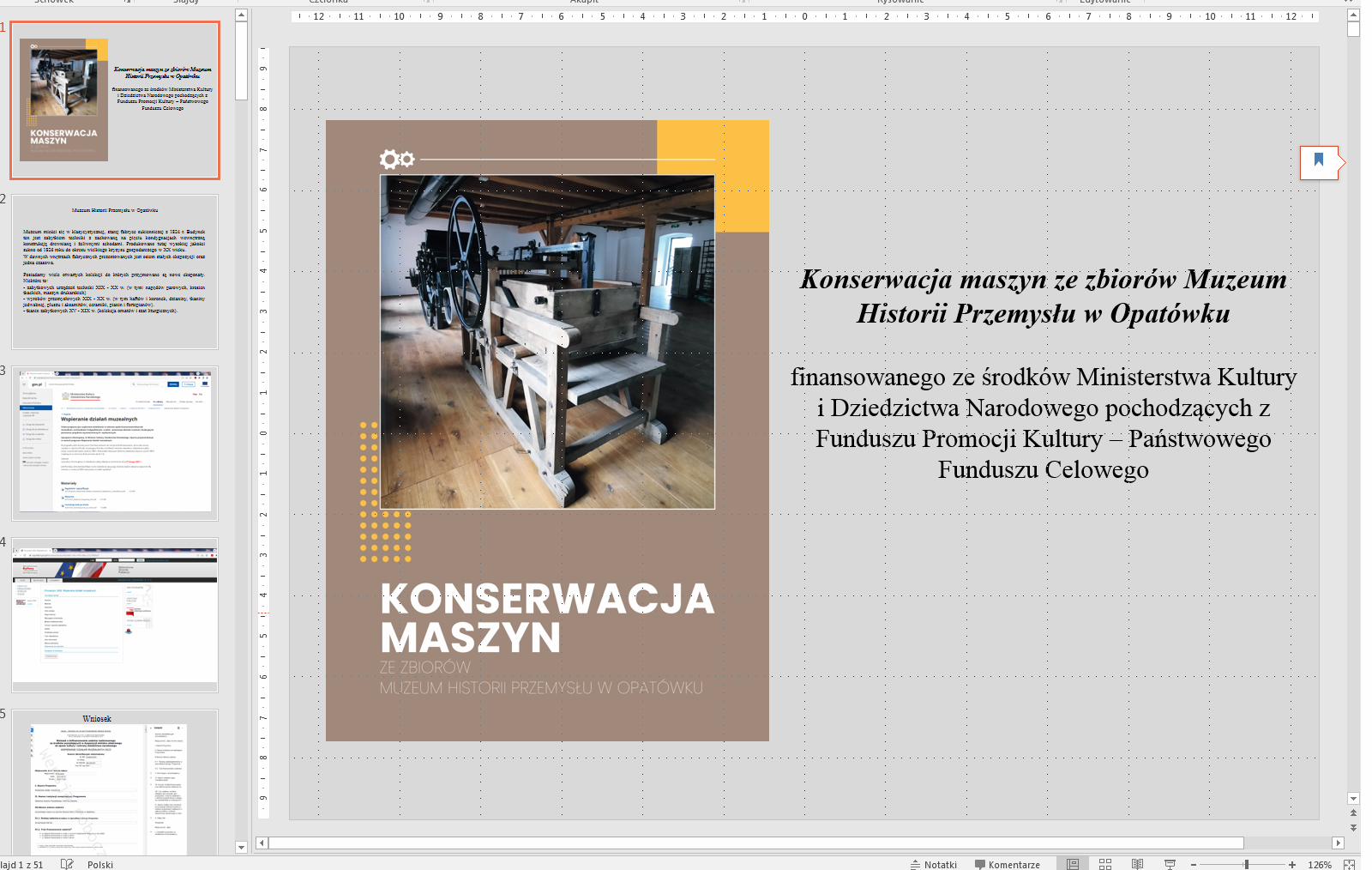The image size is (1372, 870).
Task: Switch to Normal view in status bar
Action: [1072, 864]
